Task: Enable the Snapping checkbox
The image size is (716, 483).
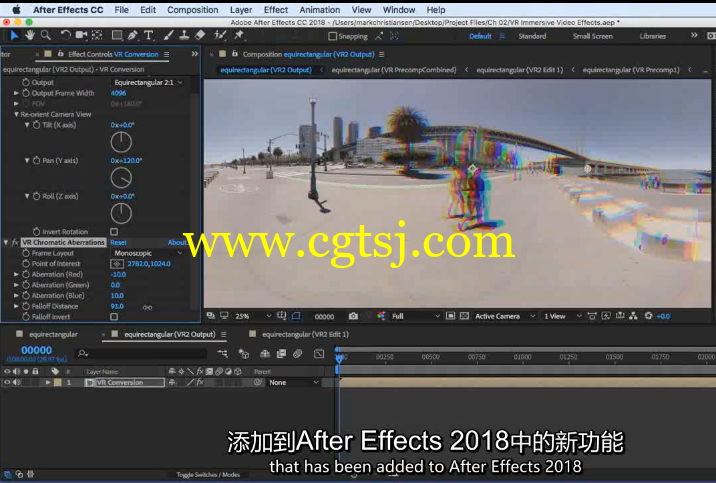Action: [332, 36]
